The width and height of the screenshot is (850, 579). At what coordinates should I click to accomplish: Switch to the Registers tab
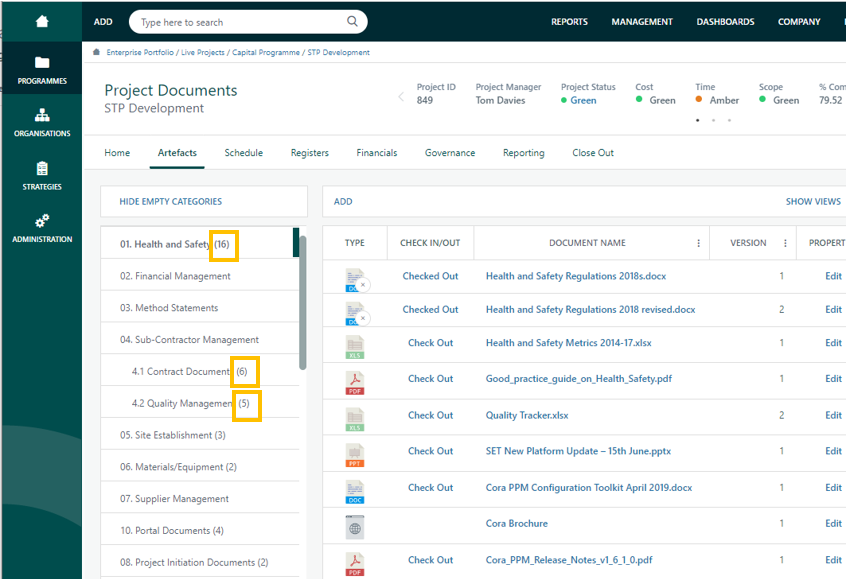point(310,153)
